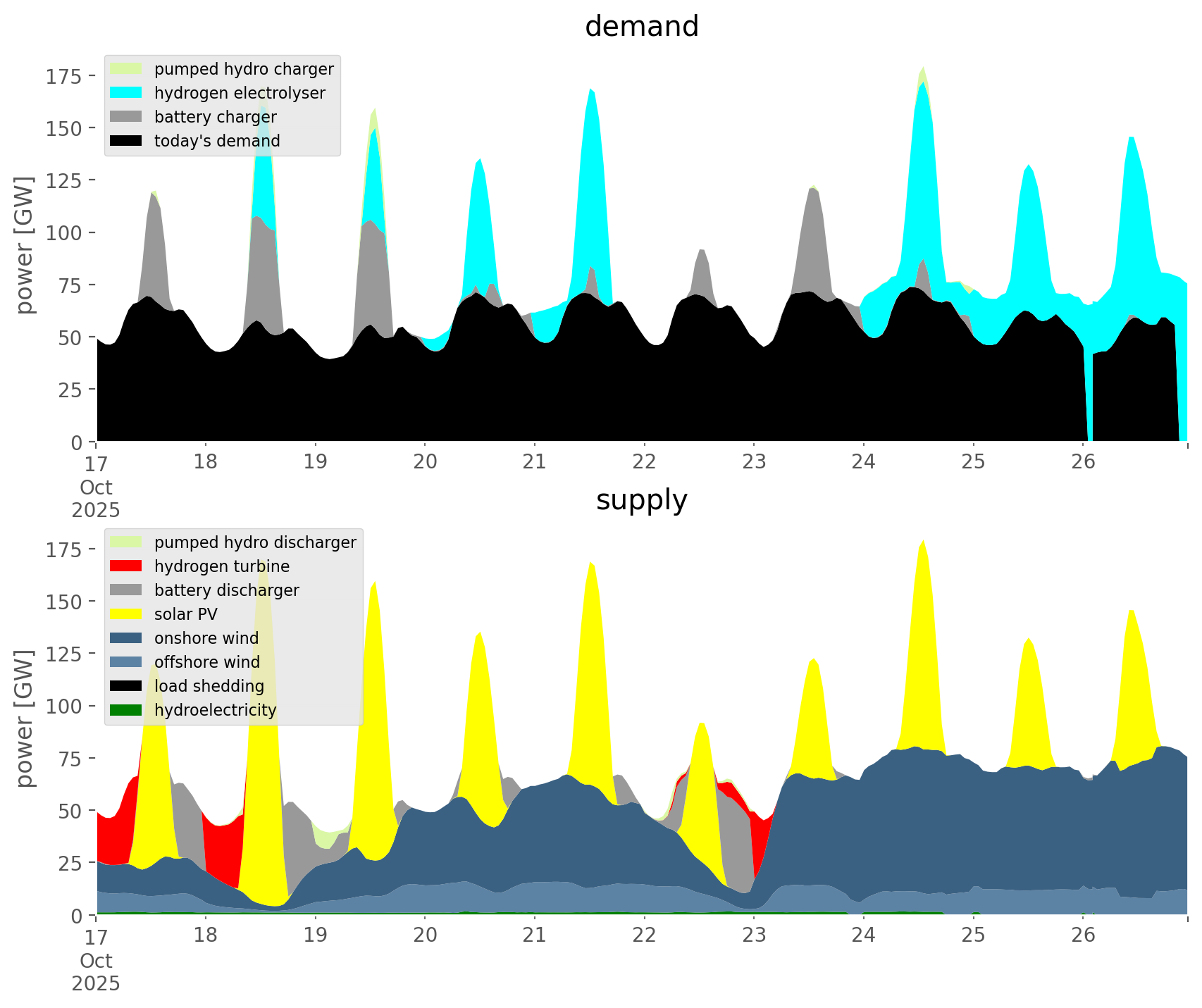Click the 24 date tick under the supply chart
Image resolution: width=1202 pixels, height=1008 pixels.
(863, 935)
